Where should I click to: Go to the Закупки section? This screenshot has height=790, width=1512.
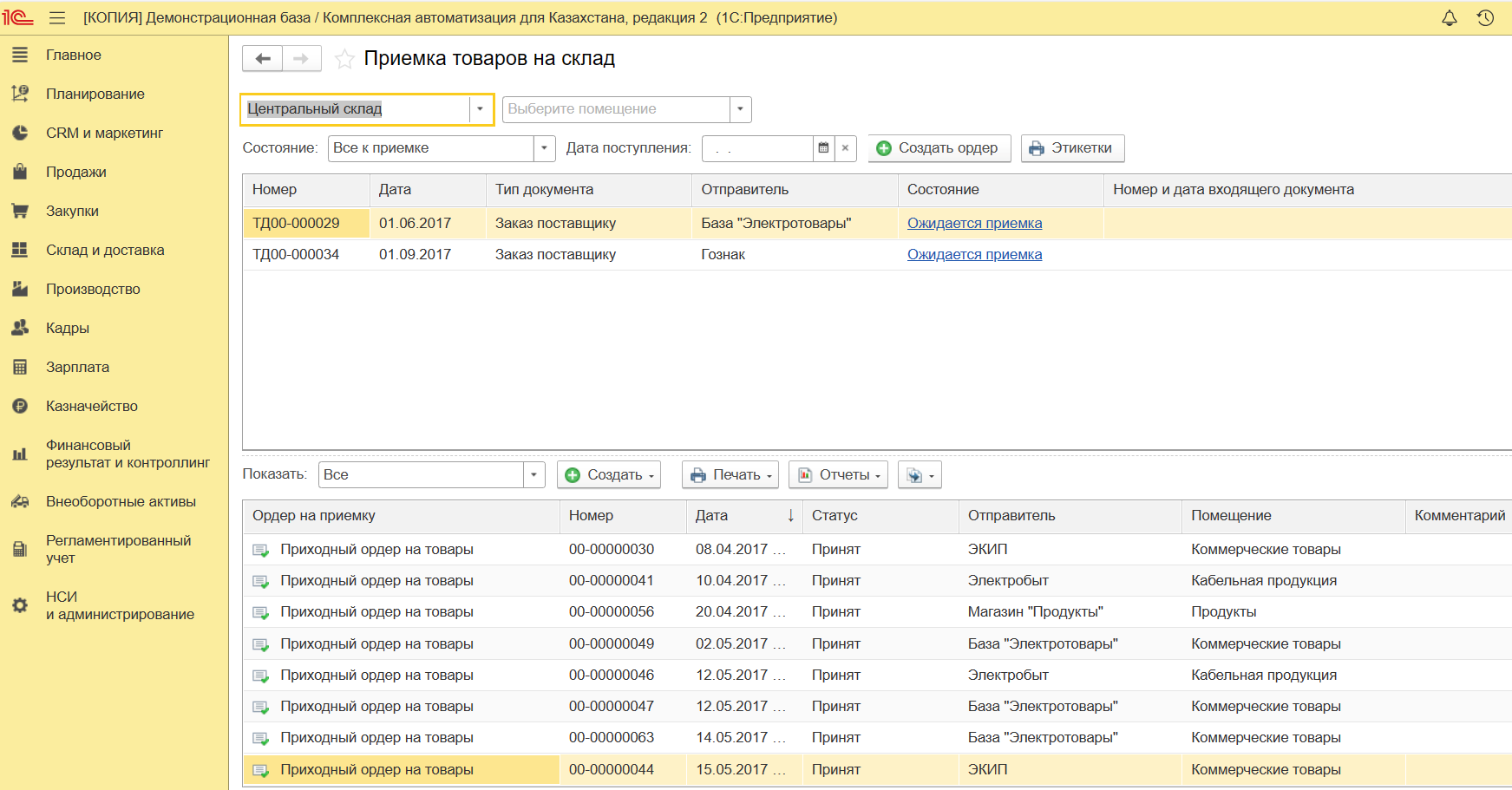pyautogui.click(x=72, y=211)
